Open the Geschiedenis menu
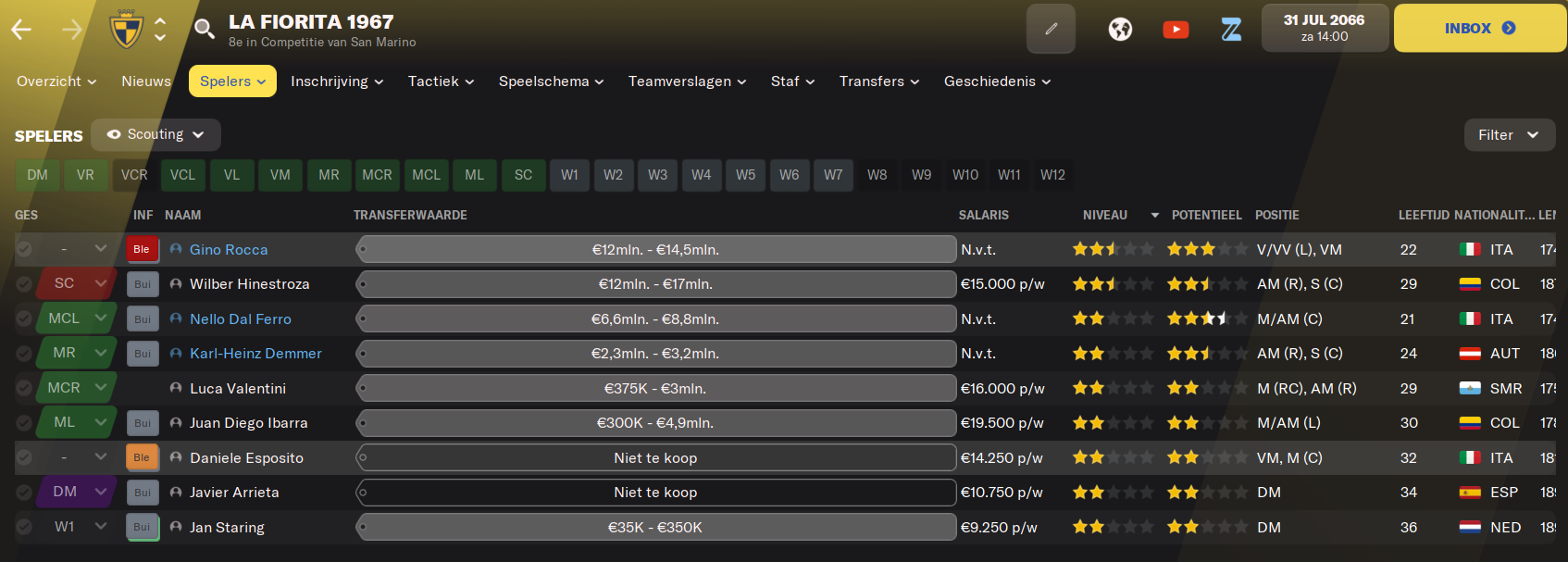The height and width of the screenshot is (562, 1568). point(997,81)
